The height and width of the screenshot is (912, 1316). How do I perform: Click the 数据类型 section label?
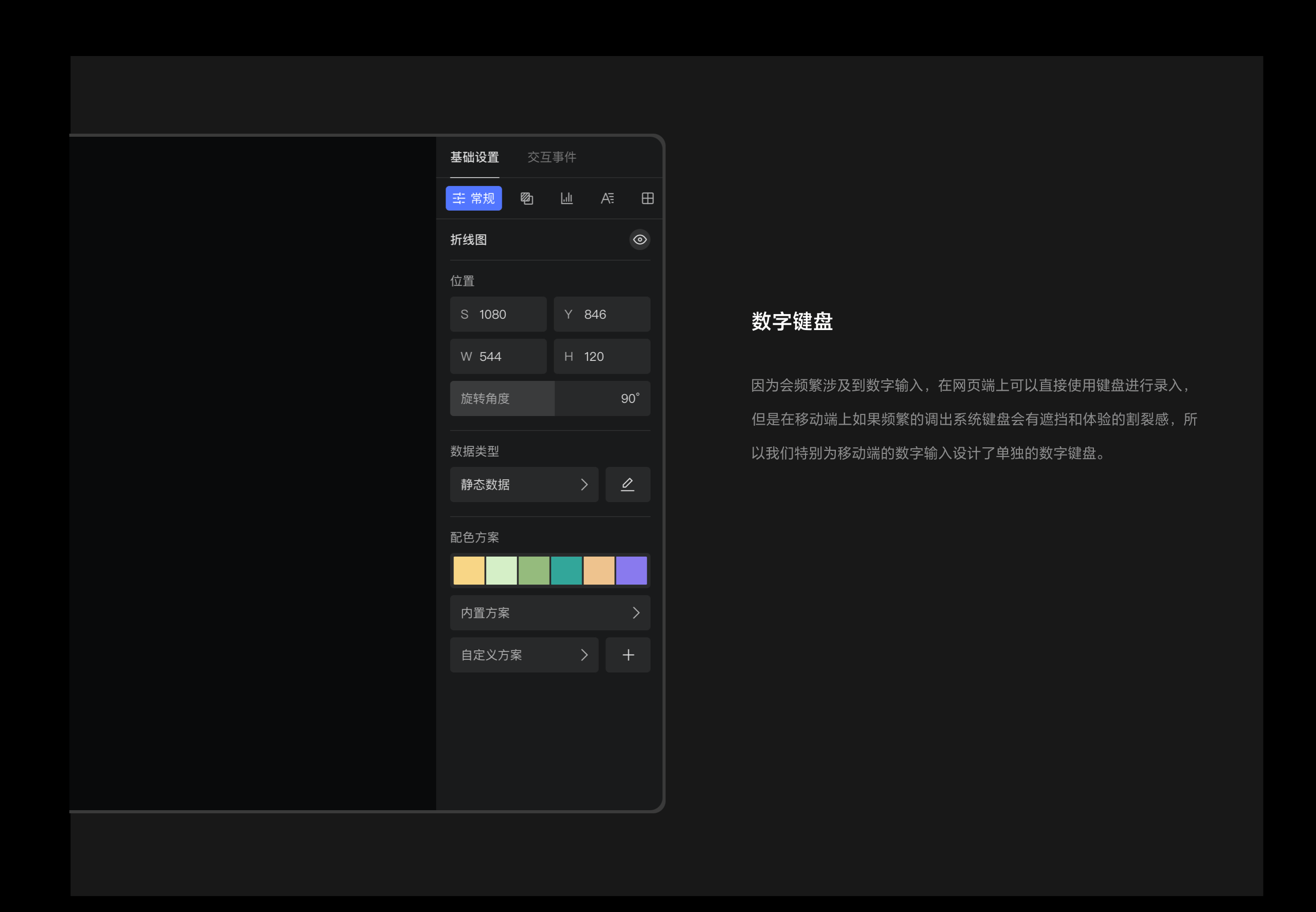point(474,451)
